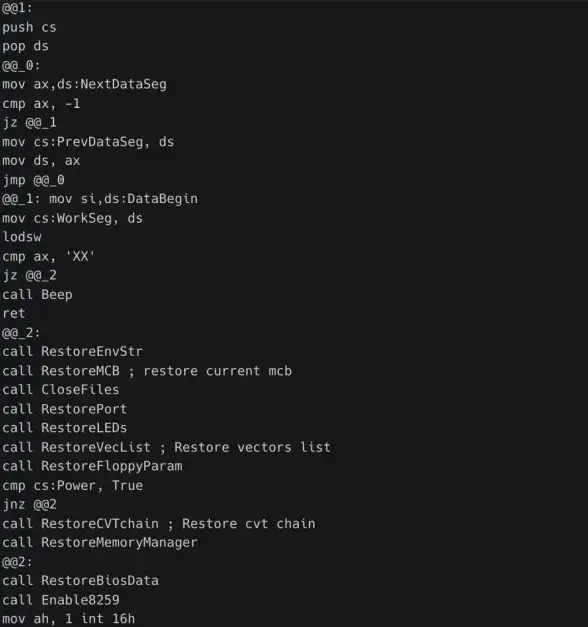Click the 'lodsw' instruction
The image size is (588, 627).
[22, 237]
